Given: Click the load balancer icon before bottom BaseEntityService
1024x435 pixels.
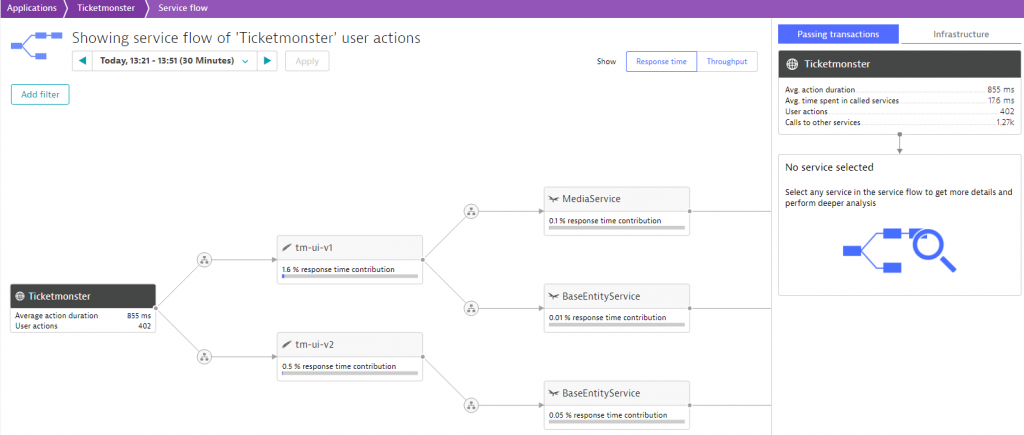Looking at the screenshot, I should coord(471,405).
